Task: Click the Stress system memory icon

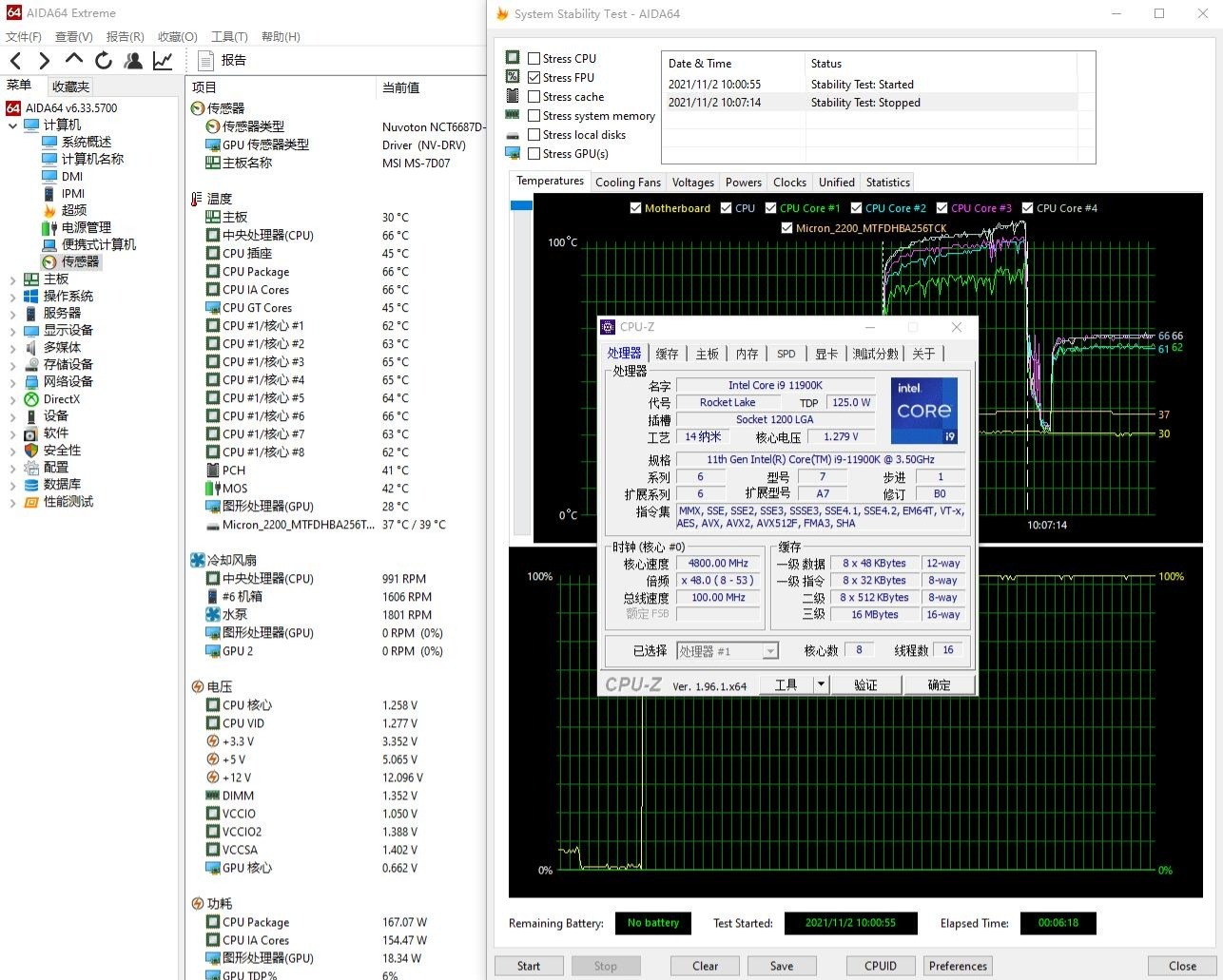Action: pyautogui.click(x=513, y=115)
